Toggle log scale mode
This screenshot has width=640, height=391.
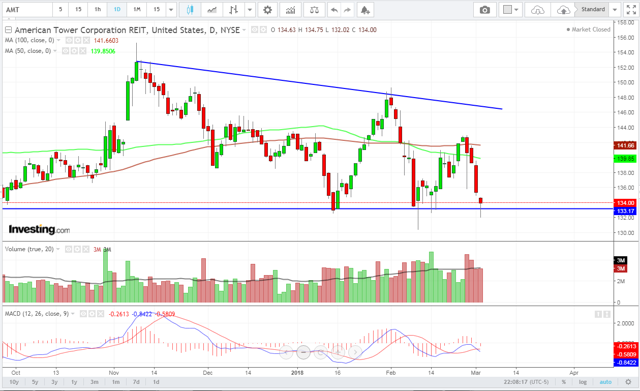[x=582, y=382]
